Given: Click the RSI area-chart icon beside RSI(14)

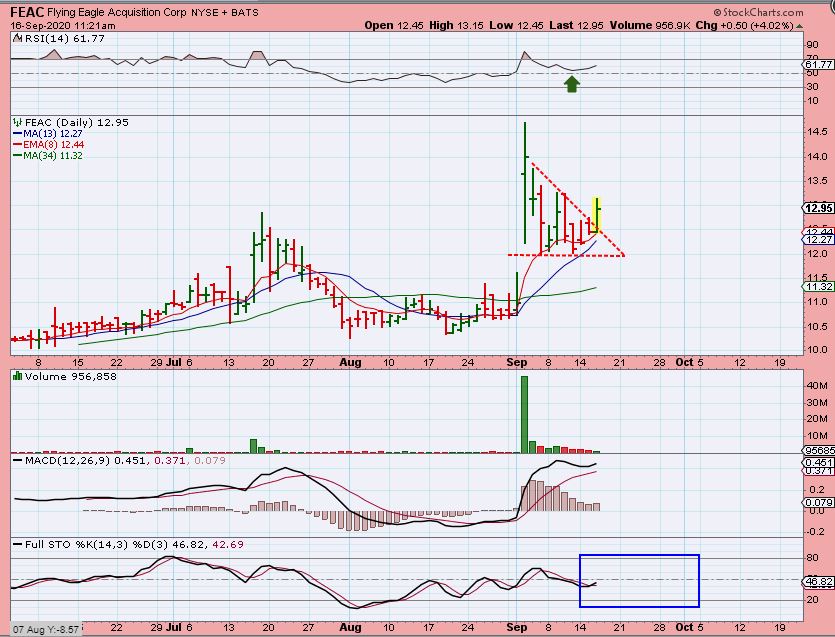Looking at the screenshot, I should click(x=17, y=38).
